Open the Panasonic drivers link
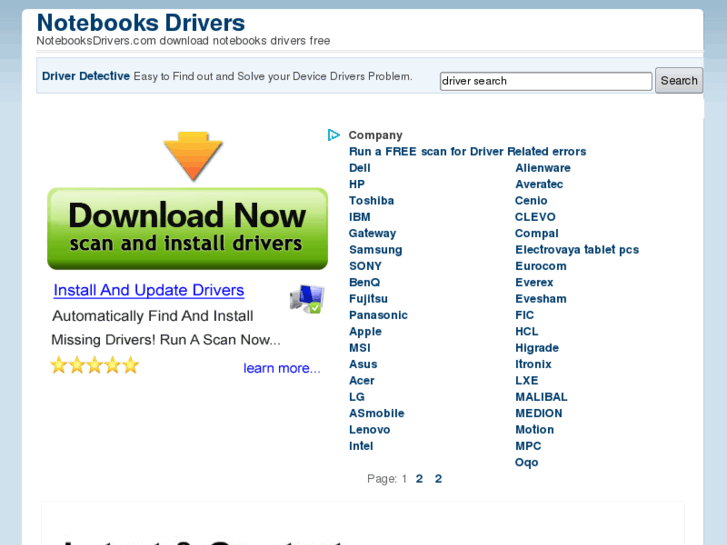Screen dimensions: 727x545 378,315
